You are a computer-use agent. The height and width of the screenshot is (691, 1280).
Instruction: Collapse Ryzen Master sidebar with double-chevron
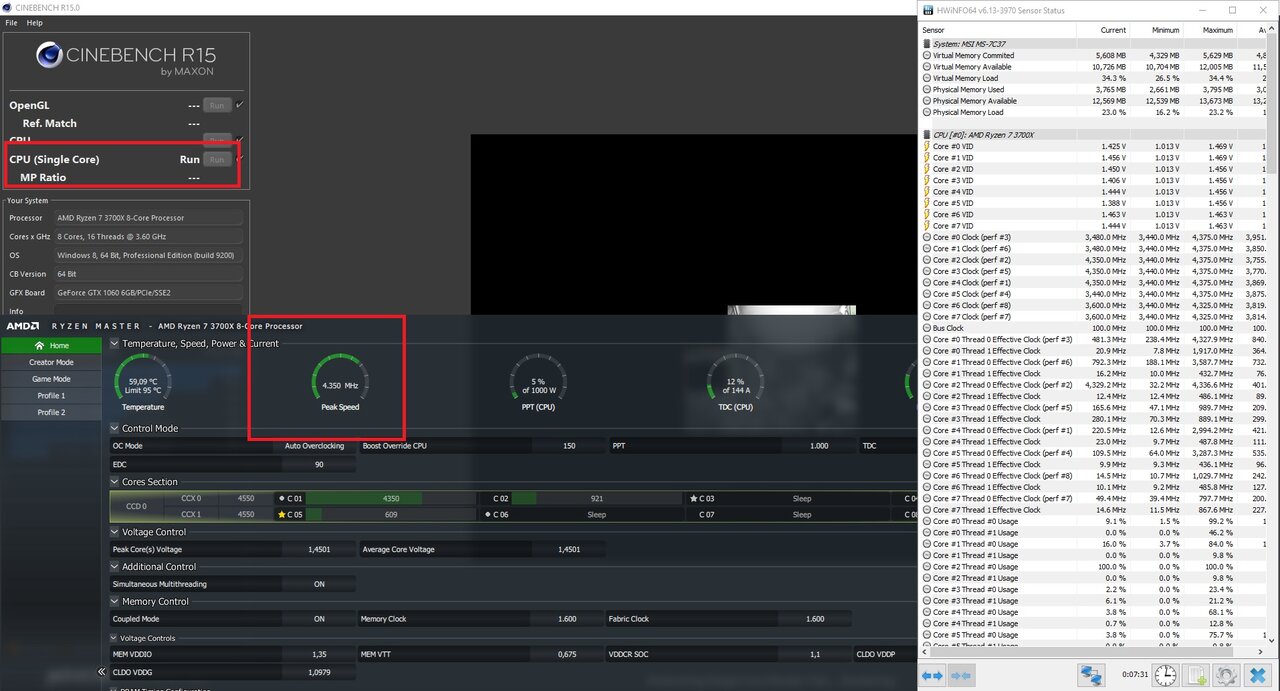[x=102, y=672]
